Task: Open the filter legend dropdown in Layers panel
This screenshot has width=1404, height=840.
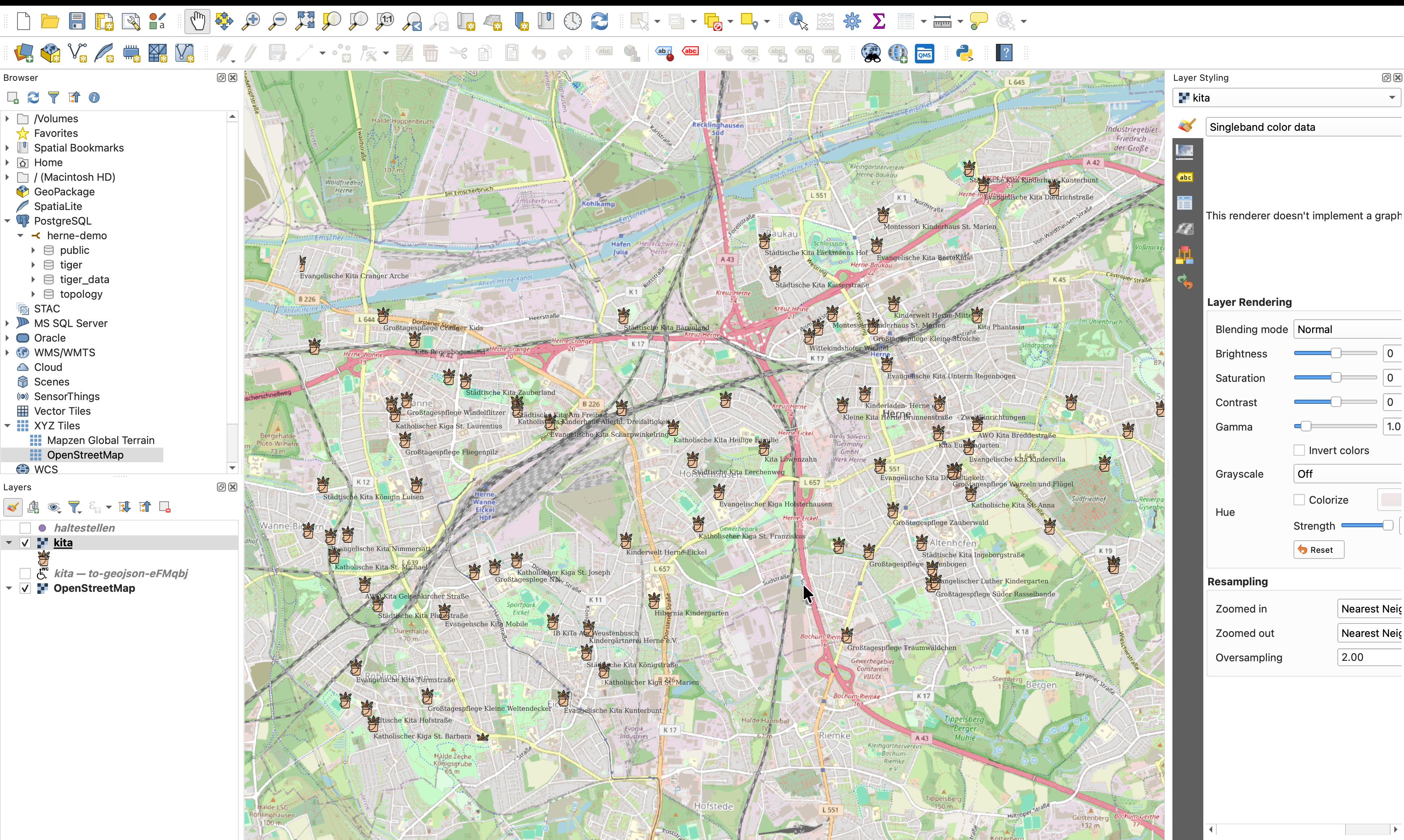Action: pyautogui.click(x=75, y=507)
